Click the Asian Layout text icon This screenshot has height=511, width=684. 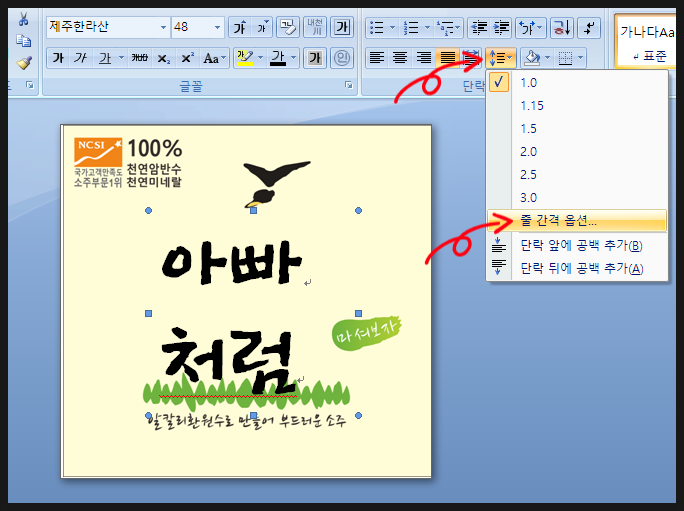pyautogui.click(x=527, y=28)
